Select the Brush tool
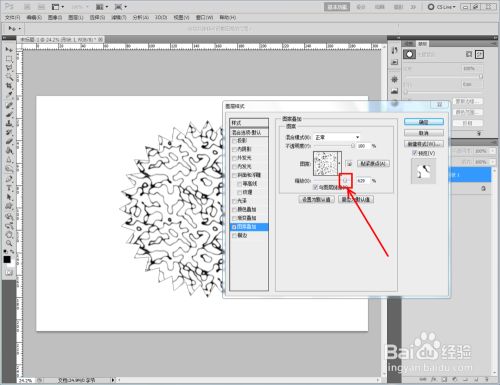This screenshot has width=500, height=385. click(9, 115)
